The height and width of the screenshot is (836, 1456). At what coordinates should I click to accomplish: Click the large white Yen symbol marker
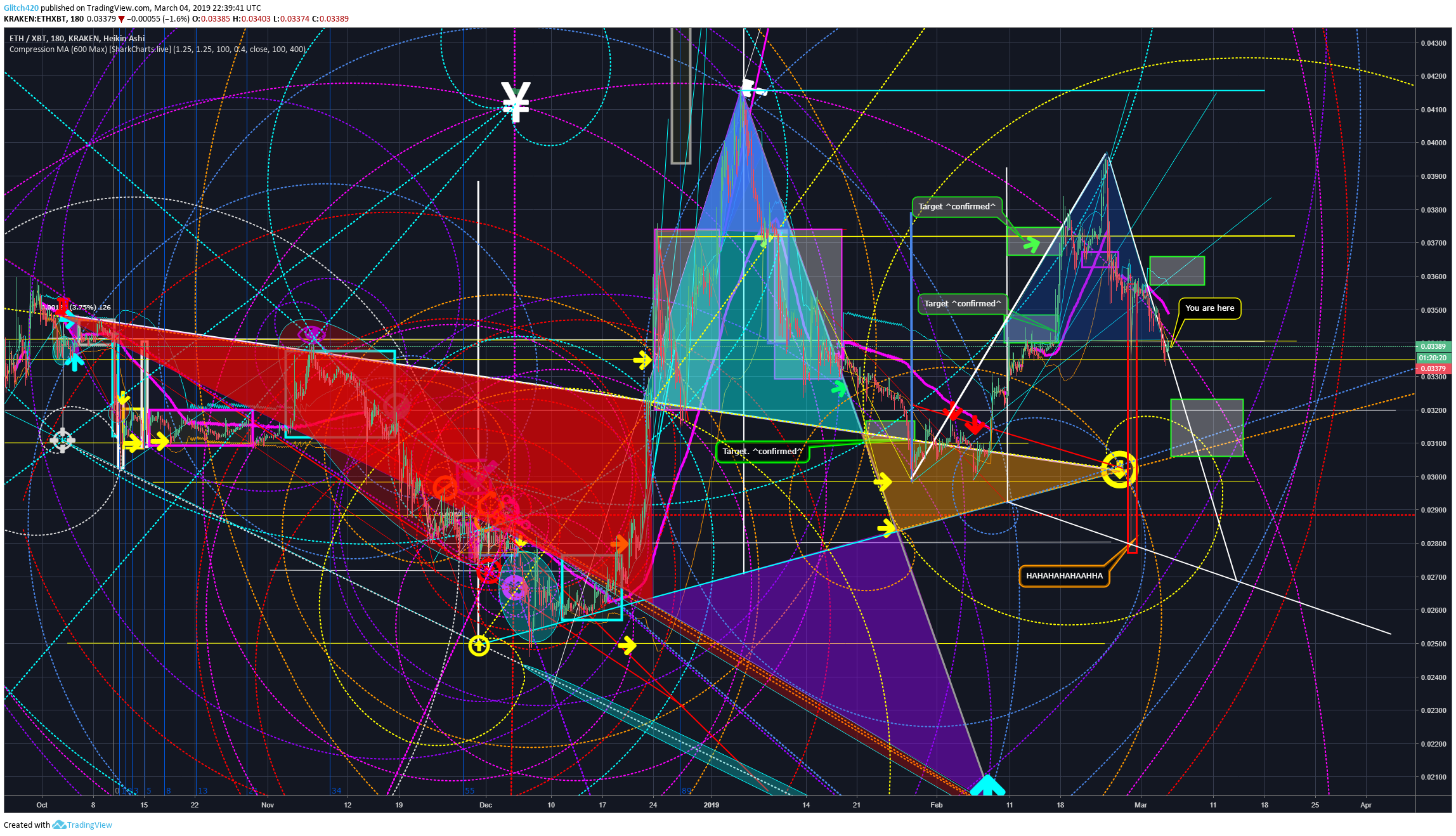pyautogui.click(x=516, y=101)
